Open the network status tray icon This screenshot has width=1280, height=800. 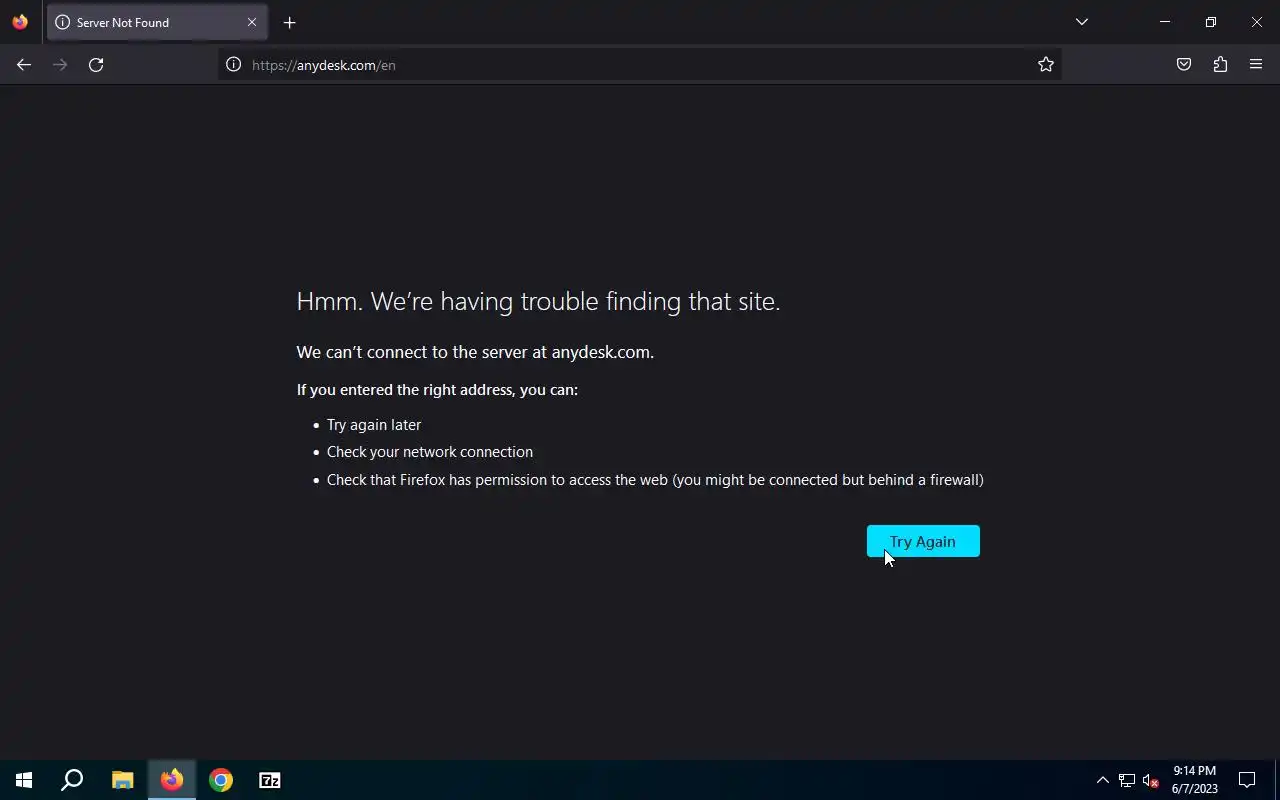(1127, 780)
